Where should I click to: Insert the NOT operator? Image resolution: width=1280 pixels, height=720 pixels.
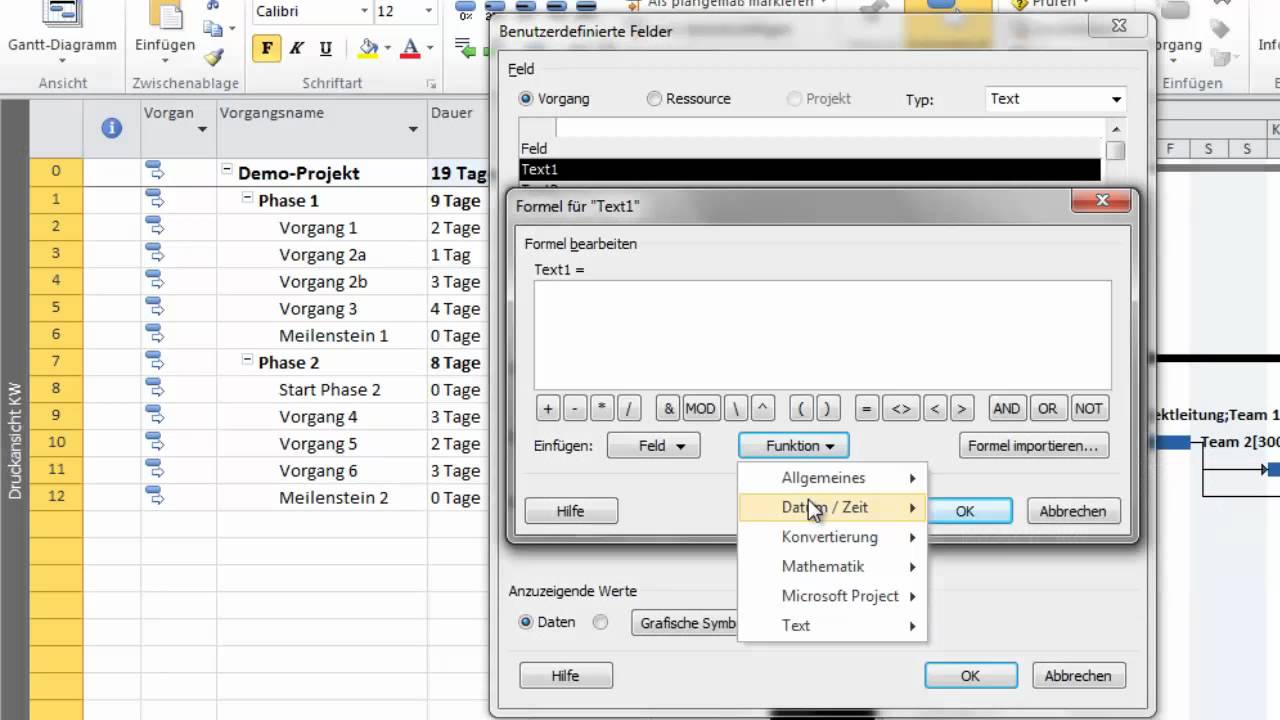pos(1089,408)
